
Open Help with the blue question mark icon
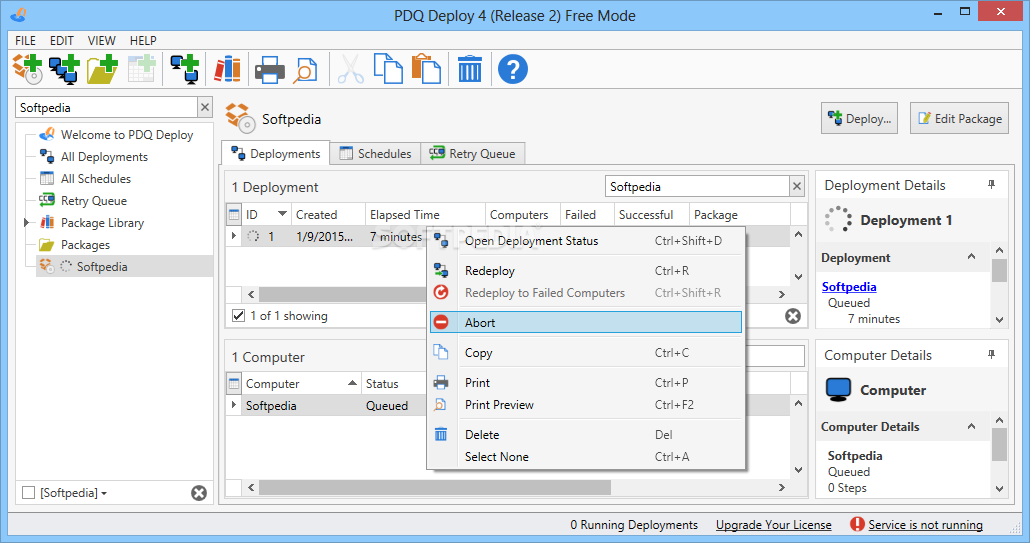(513, 69)
